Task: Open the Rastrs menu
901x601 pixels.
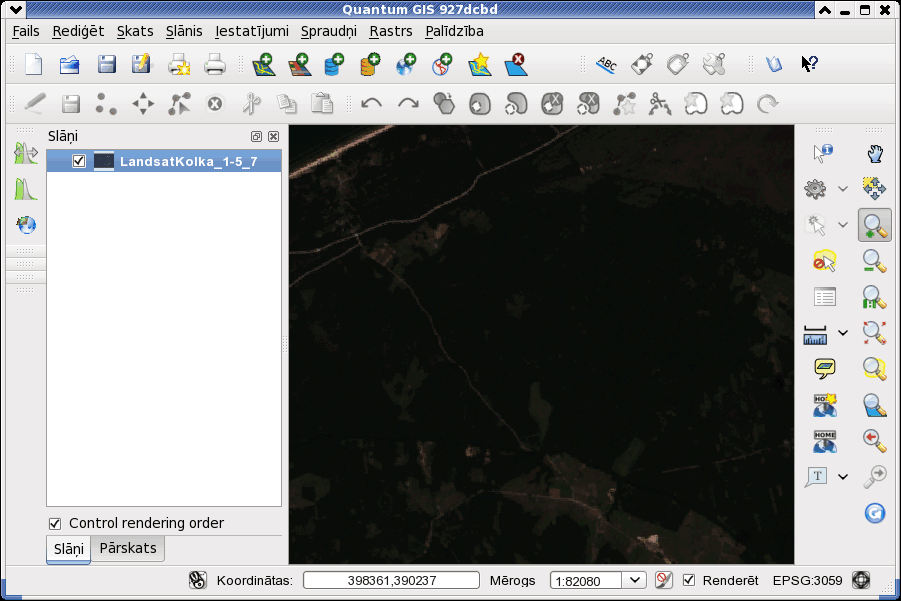Action: click(x=391, y=32)
